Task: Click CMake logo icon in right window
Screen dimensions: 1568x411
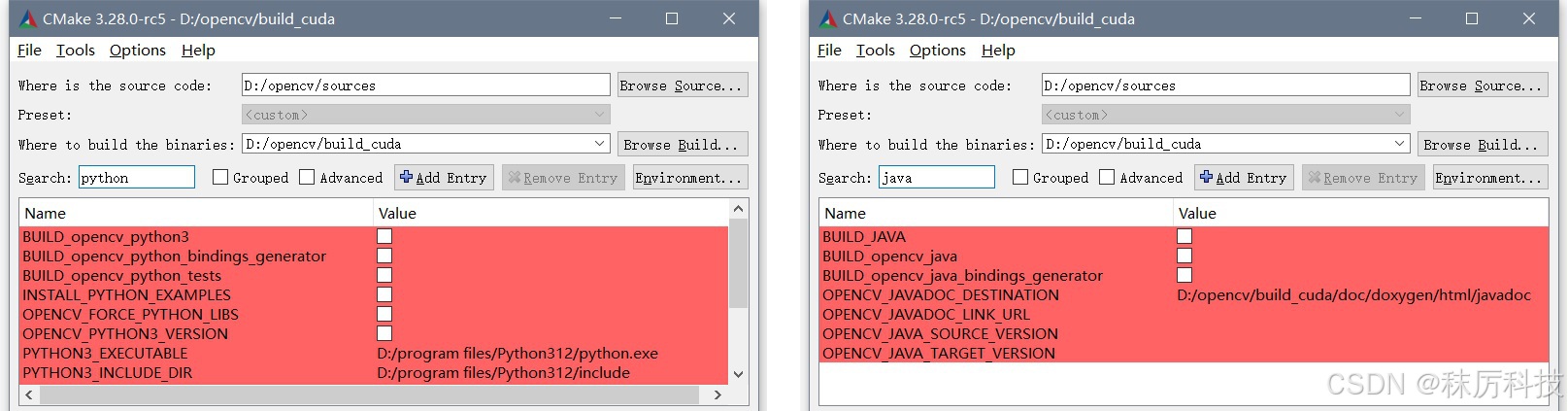Action: (x=828, y=18)
